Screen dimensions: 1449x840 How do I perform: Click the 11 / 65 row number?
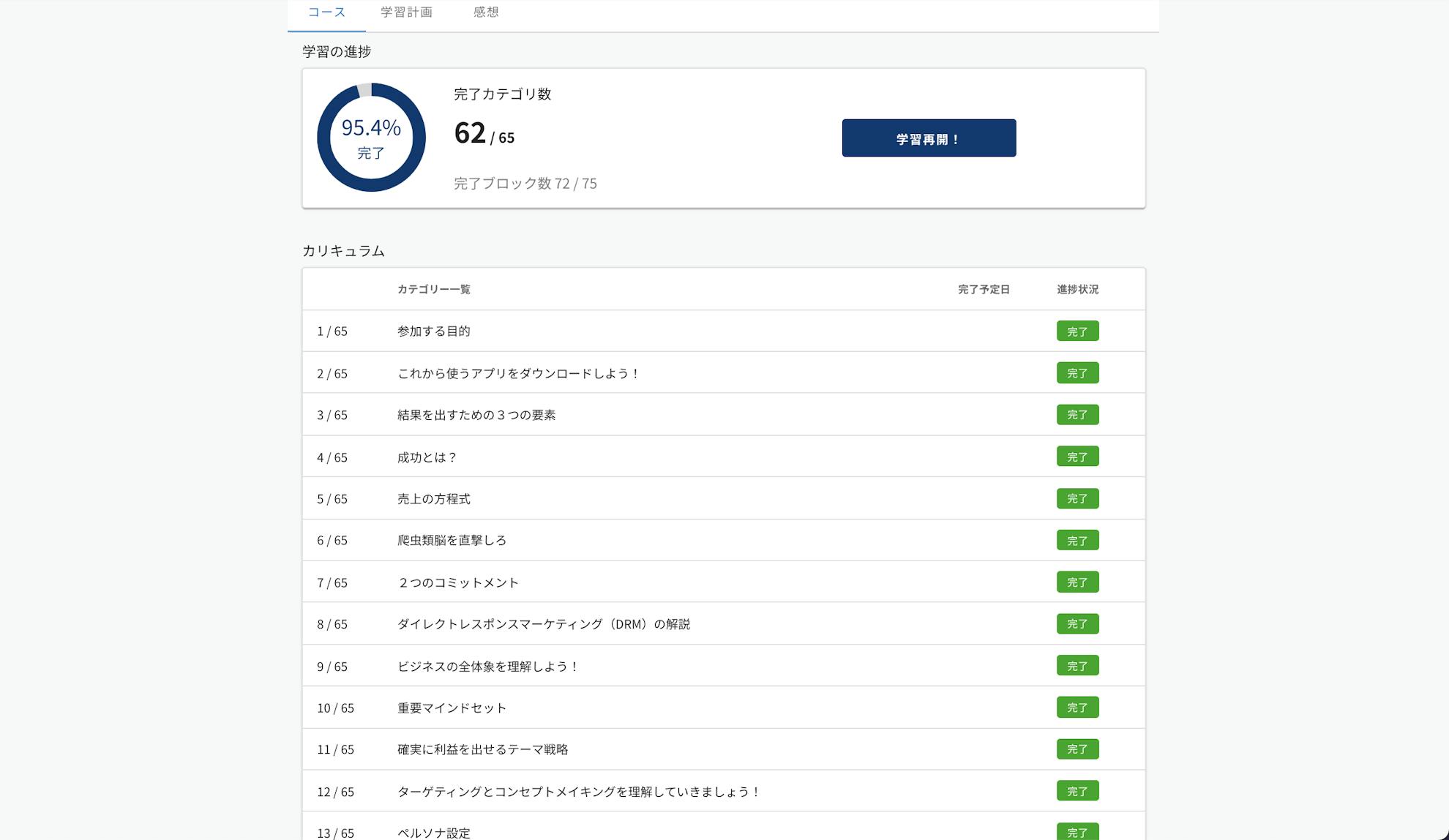coord(336,750)
